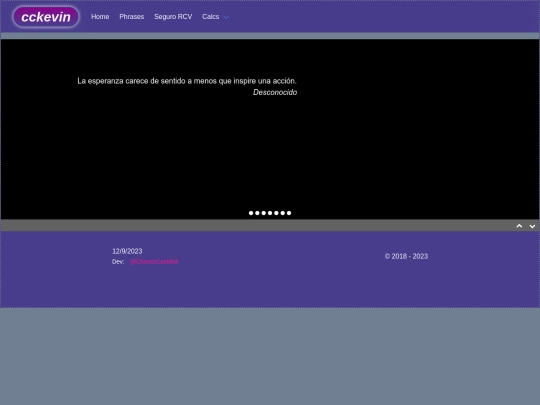Select the seventh (last) carousel indicator dot
540x405 pixels.
(289, 213)
